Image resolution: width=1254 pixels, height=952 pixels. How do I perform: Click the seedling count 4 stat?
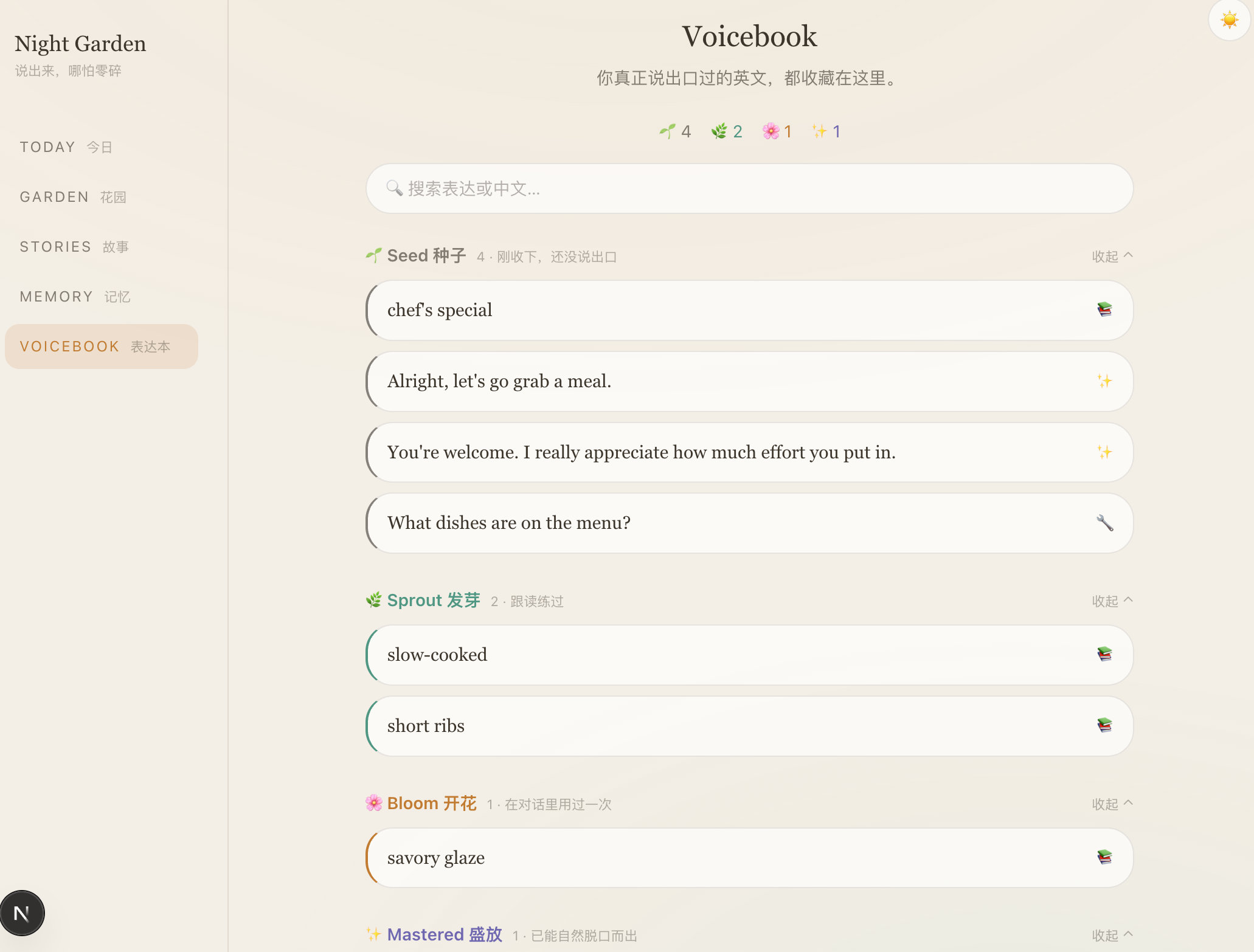point(675,131)
